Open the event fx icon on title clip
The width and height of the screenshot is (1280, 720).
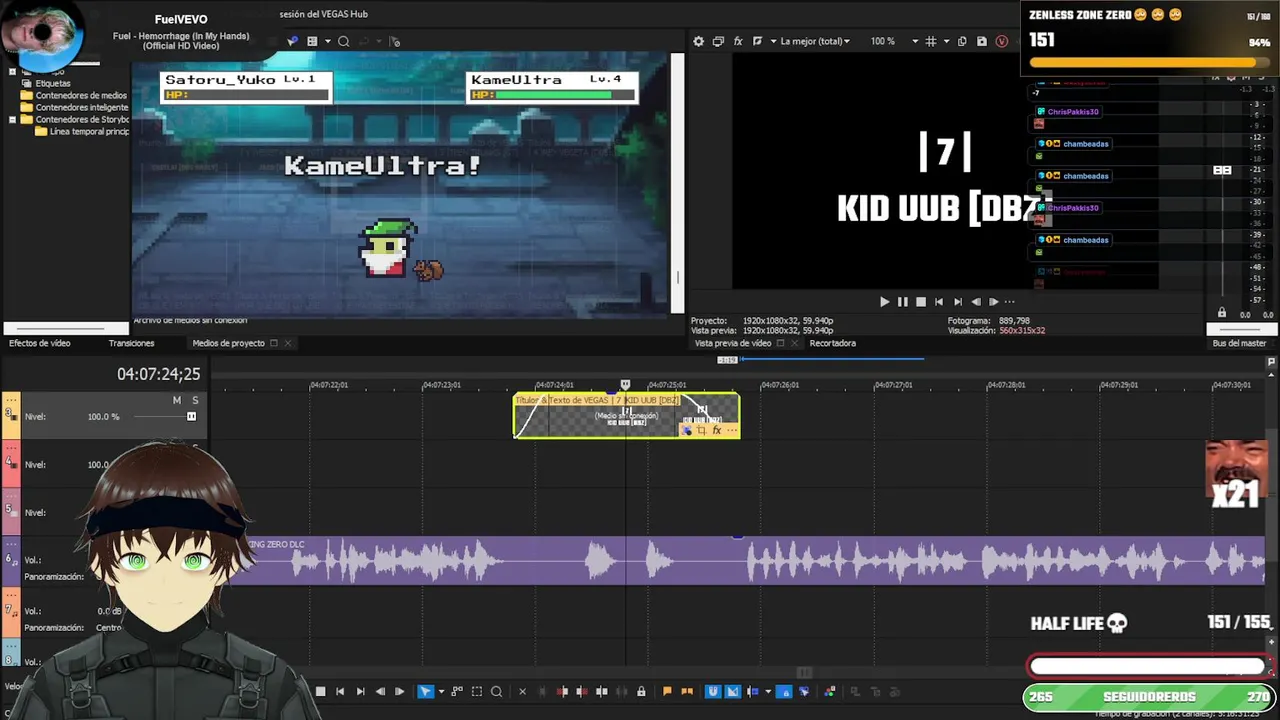716,430
